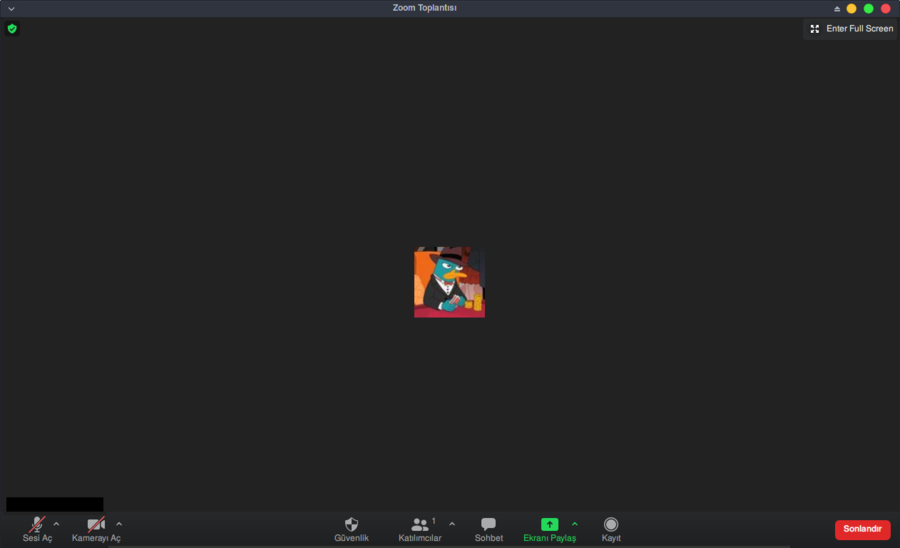
Task: Start recording with Kayıt
Action: [x=611, y=529]
